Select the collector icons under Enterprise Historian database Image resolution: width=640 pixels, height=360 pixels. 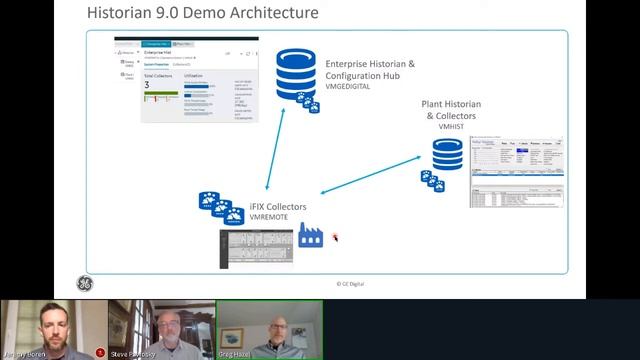(308, 102)
